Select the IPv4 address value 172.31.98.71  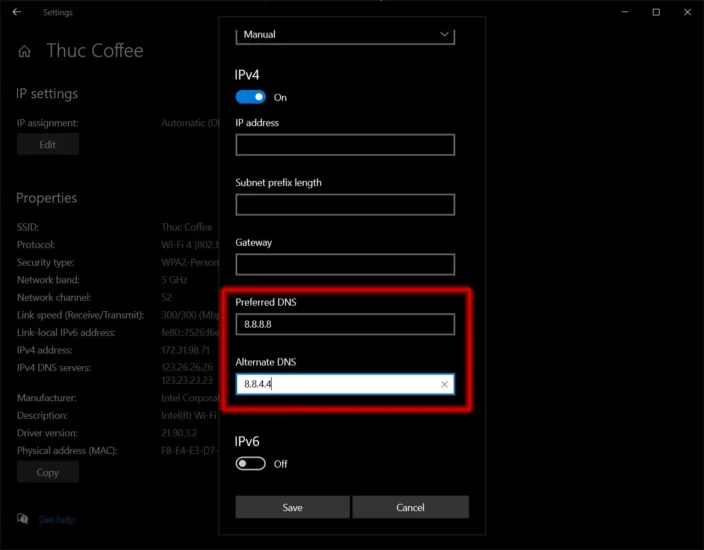click(185, 350)
